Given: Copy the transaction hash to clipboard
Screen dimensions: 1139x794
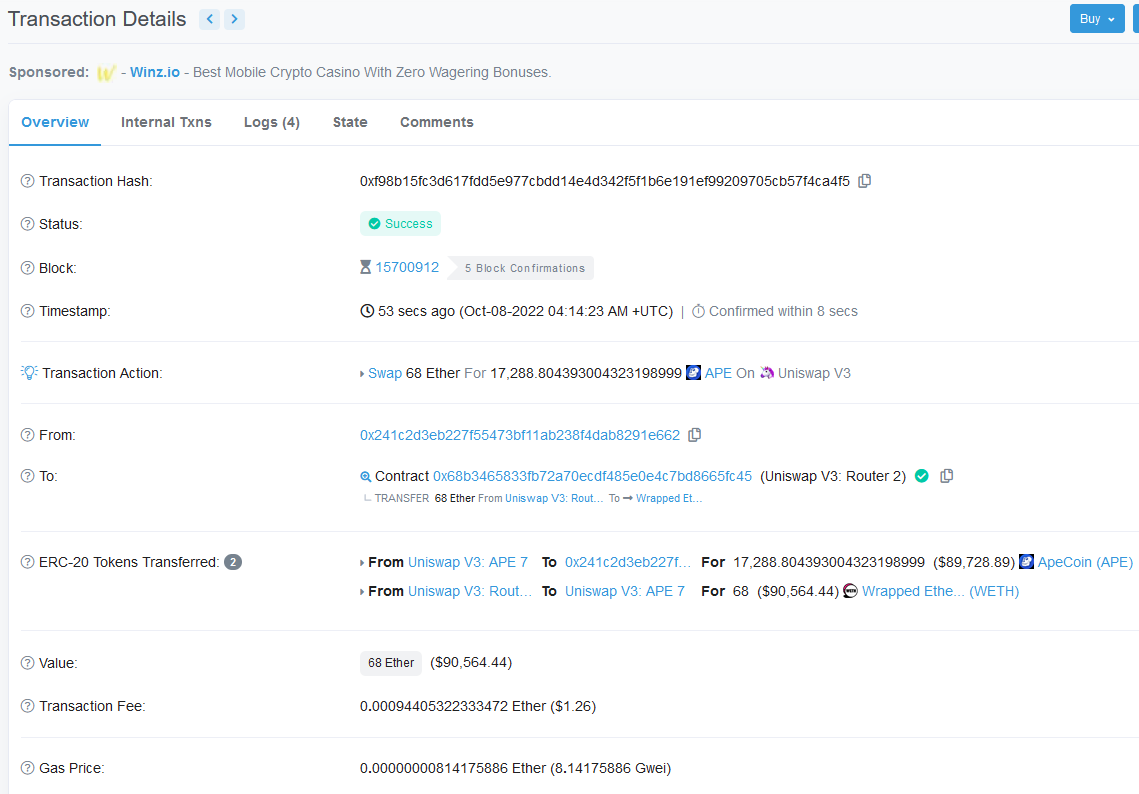Looking at the screenshot, I should [864, 181].
